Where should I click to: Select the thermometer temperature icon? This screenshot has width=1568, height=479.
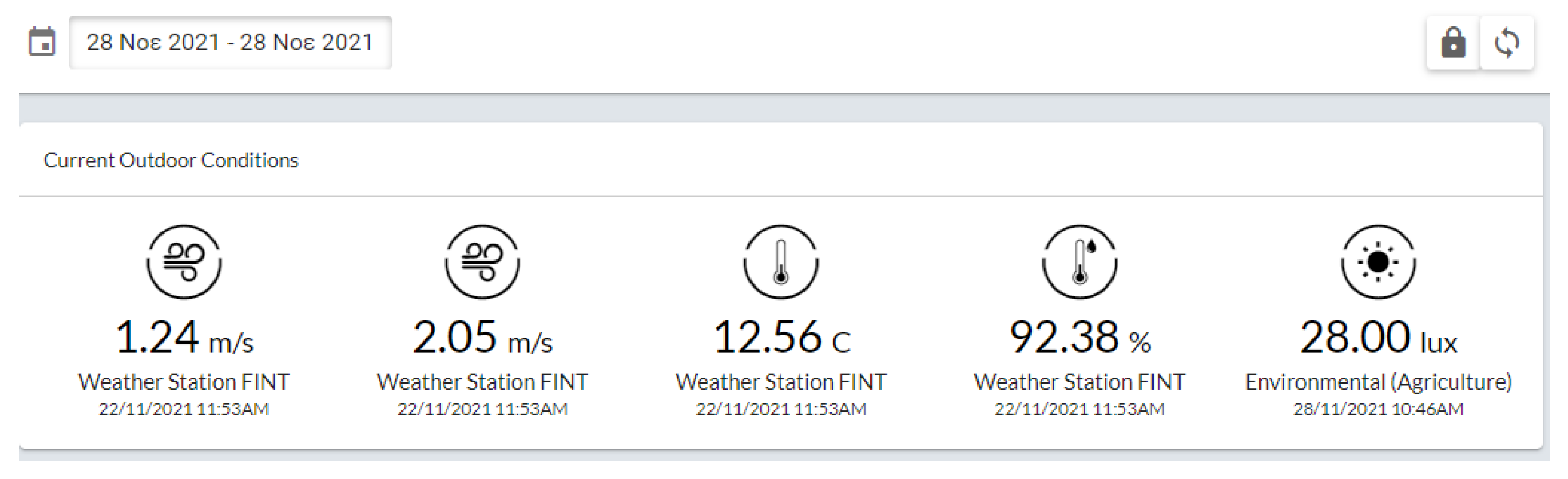coord(781,262)
